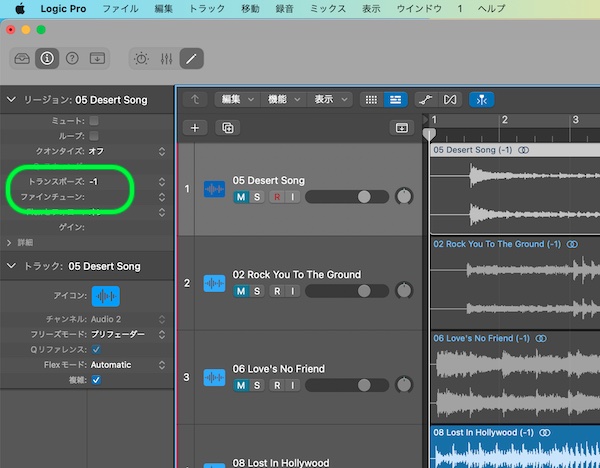
Task: Expand the 詳細 disclosure triangle
Action: [9, 243]
